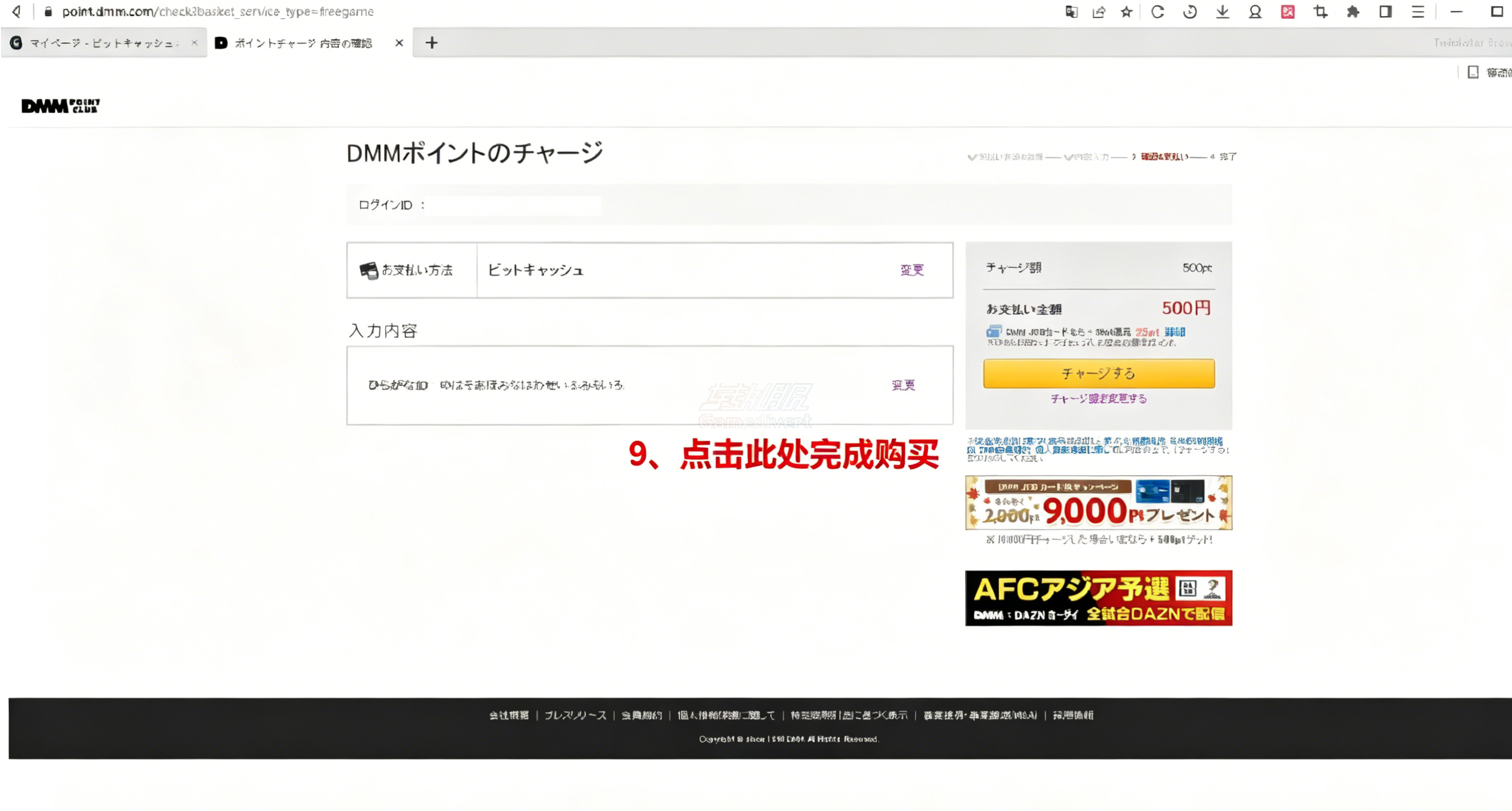Click the blue 詳細 link under payment amount
Viewport: 1512px width, 811px height.
click(1175, 332)
